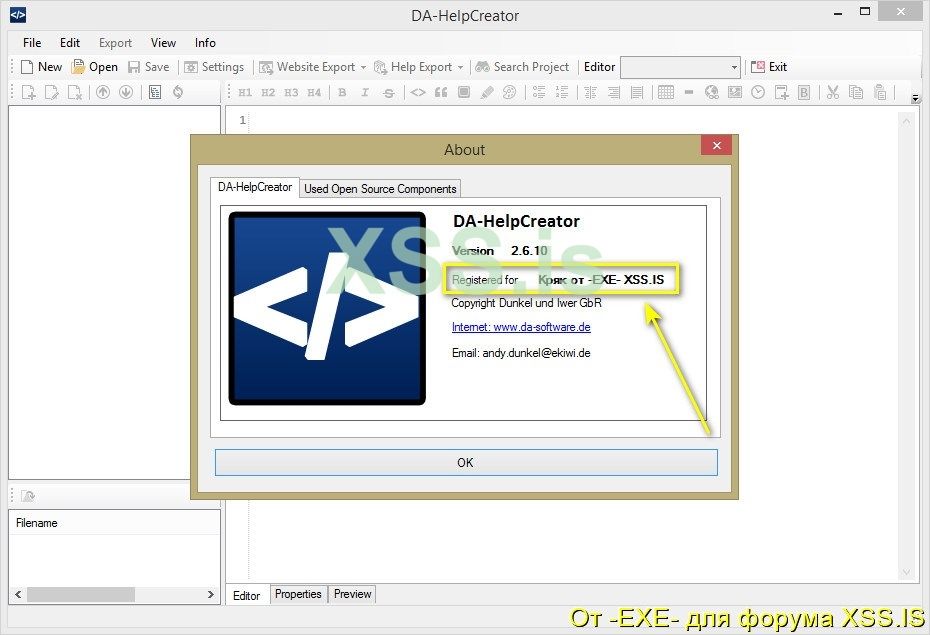Click right arrow of file list scrollbar
The width and height of the screenshot is (930, 635).
tap(211, 594)
